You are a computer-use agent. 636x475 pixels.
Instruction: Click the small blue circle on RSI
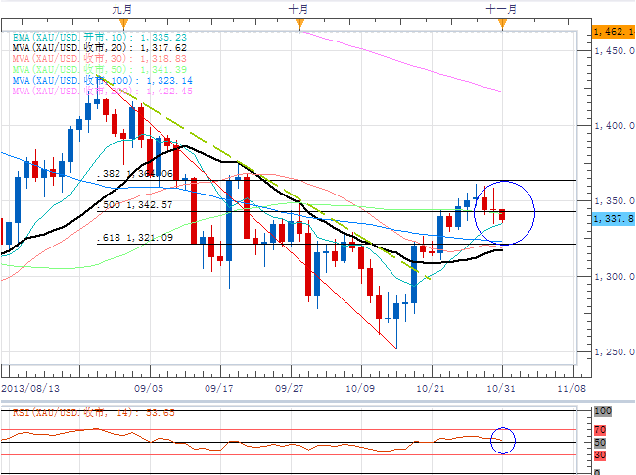point(503,440)
